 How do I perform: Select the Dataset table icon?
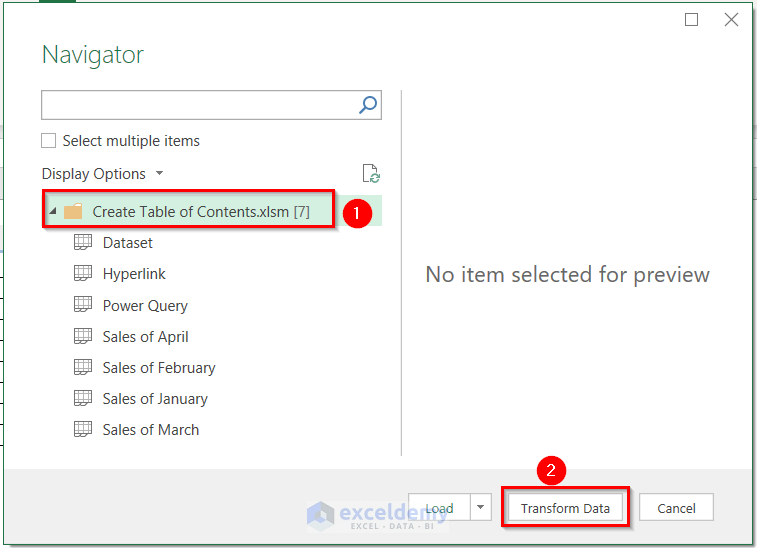pos(83,242)
